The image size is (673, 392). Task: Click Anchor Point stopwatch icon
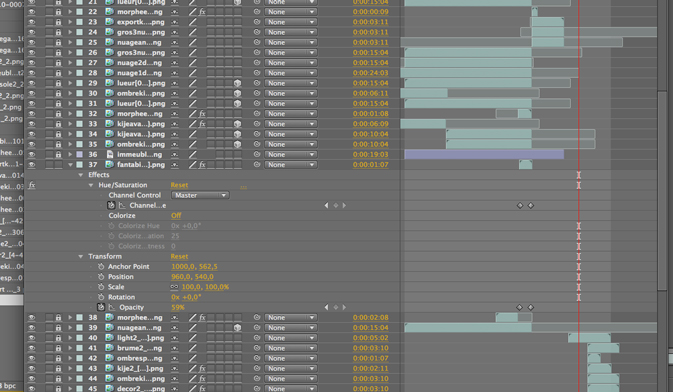pyautogui.click(x=101, y=266)
